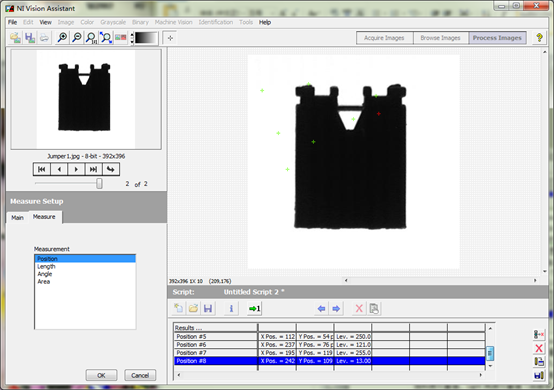The width and height of the screenshot is (554, 390).
Task: Click the previous step blue left arrow
Action: coord(321,308)
